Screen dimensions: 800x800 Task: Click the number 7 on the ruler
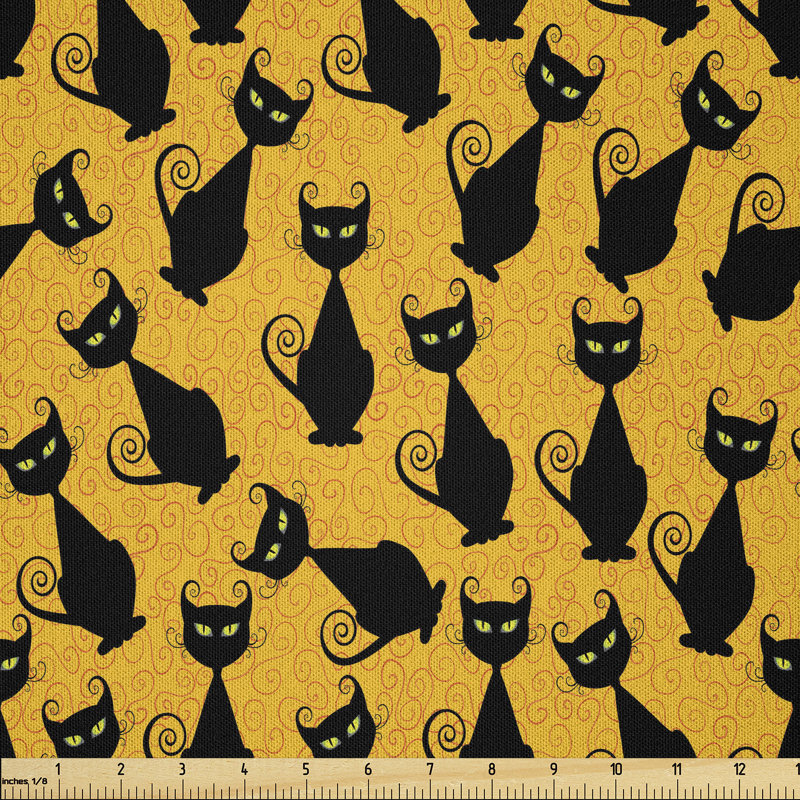[430, 769]
